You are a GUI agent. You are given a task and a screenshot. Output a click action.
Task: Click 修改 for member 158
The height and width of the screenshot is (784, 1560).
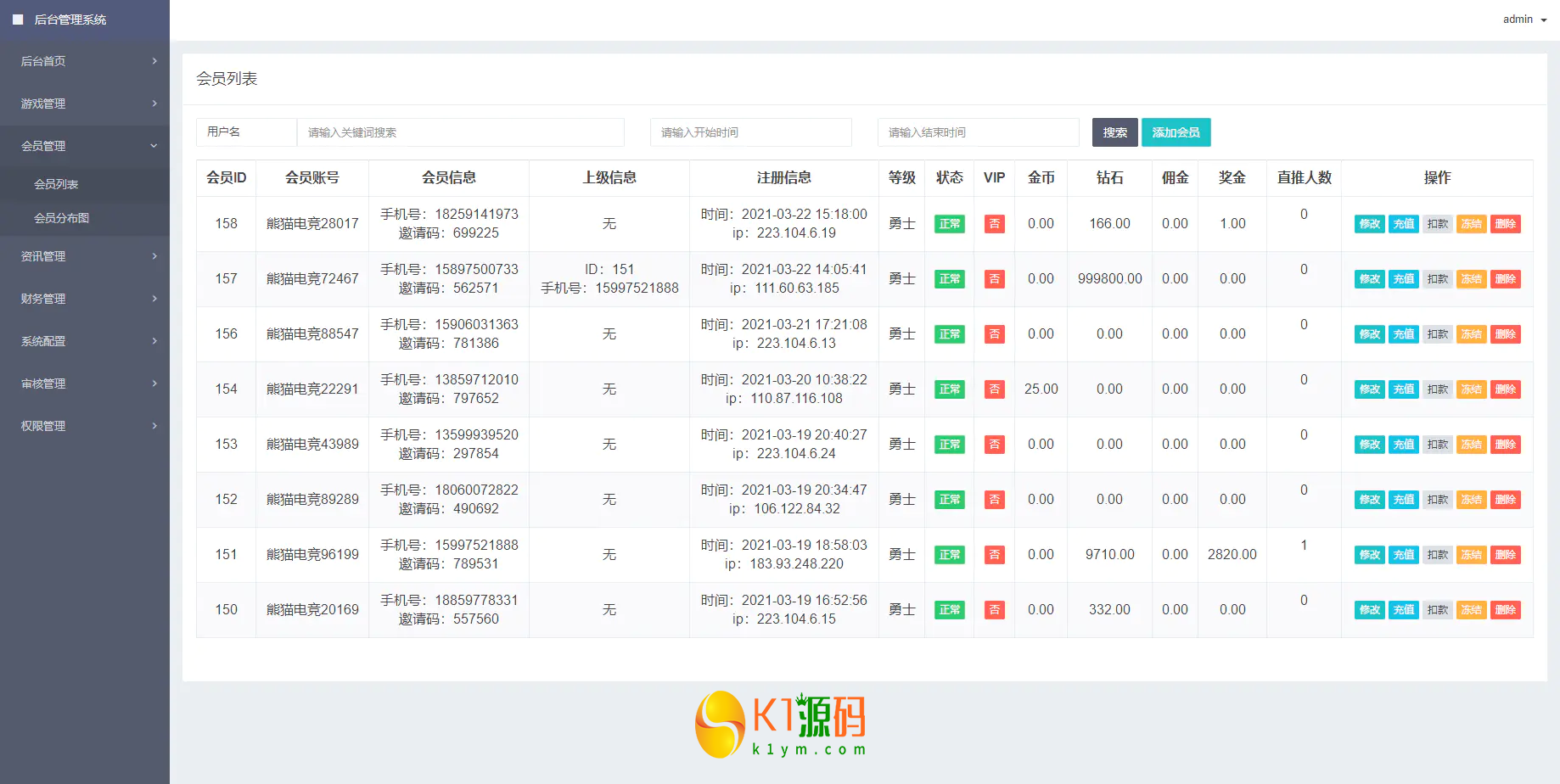point(1369,224)
